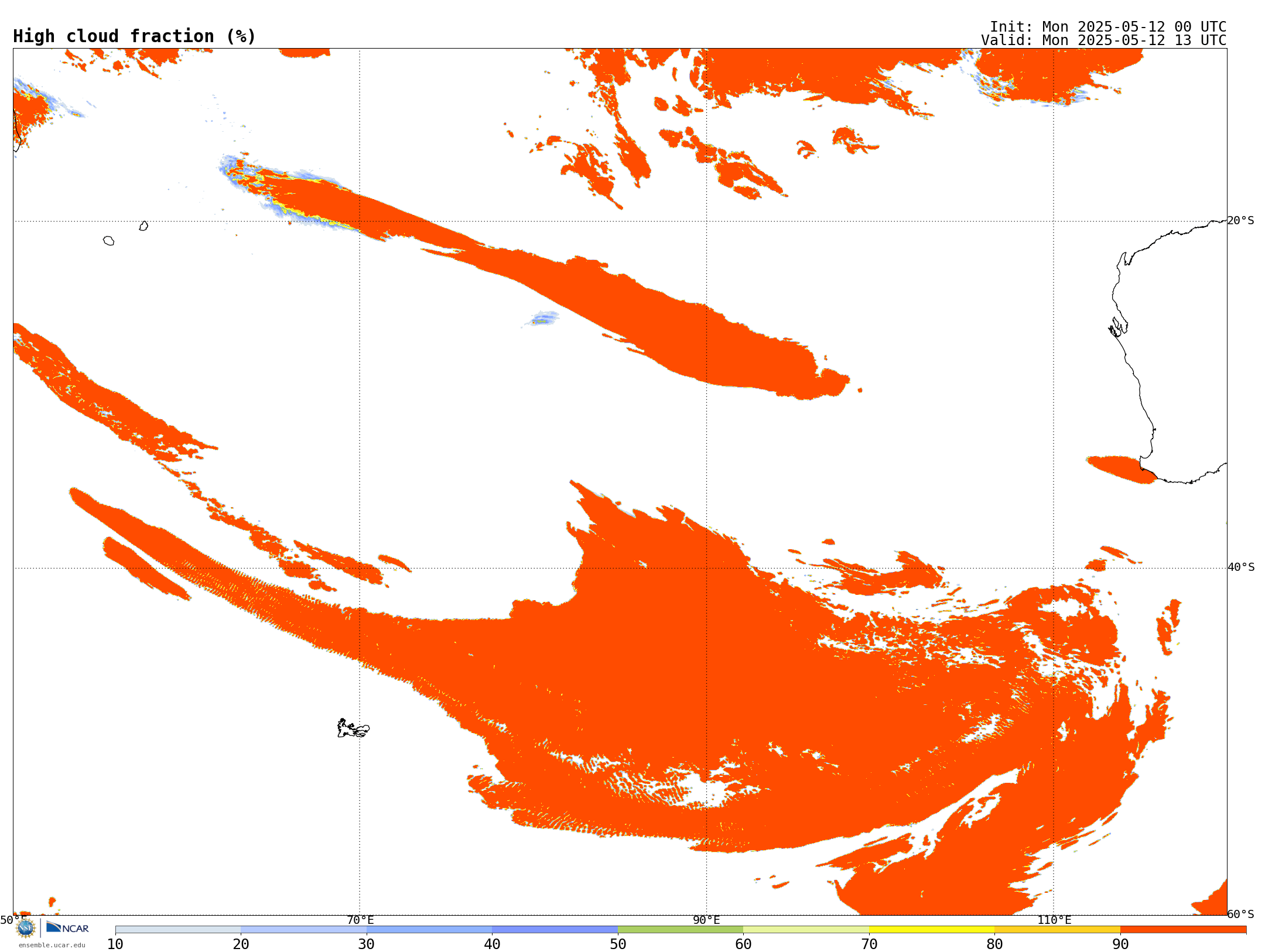Click the "Valid: Mon 2025-05-12 13 UTC" text

(1104, 40)
